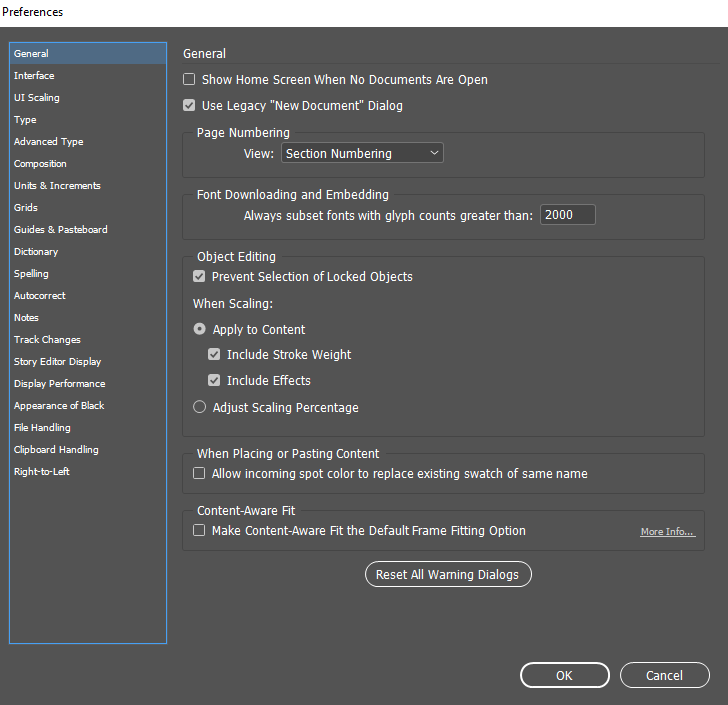Select Apply to Content radio button

[199, 329]
